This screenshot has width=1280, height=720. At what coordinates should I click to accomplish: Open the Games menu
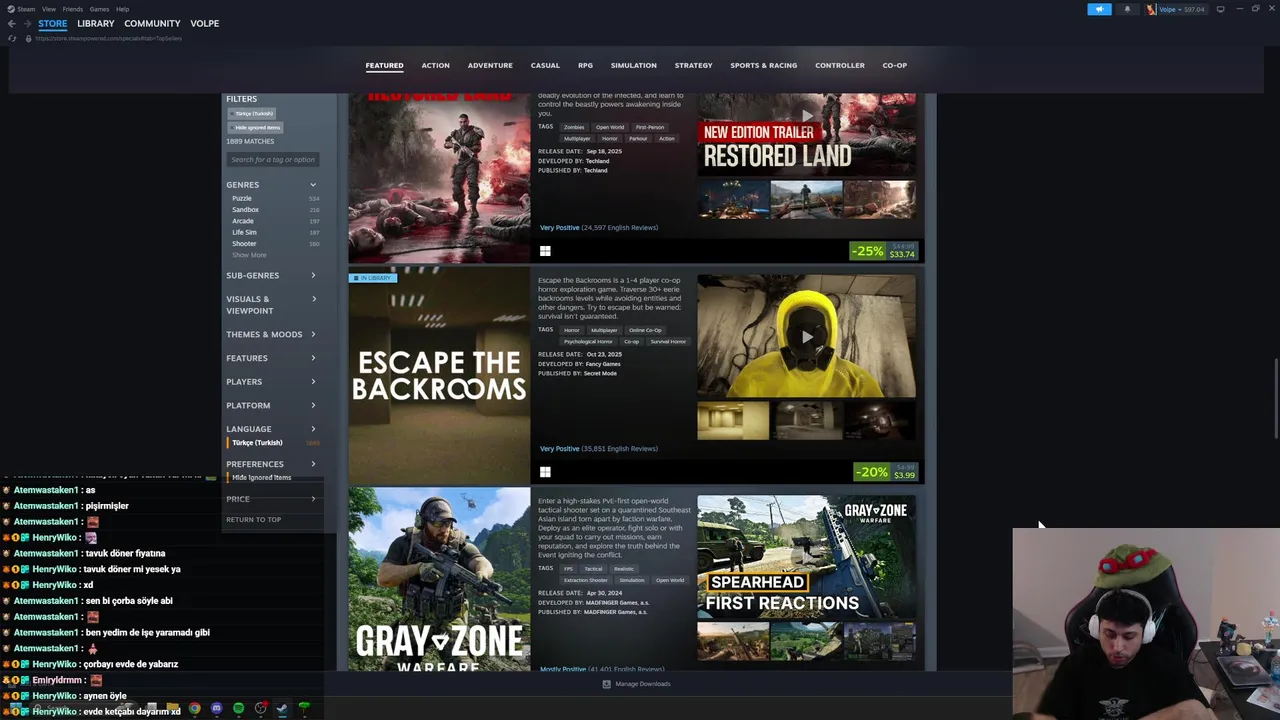pos(99,9)
